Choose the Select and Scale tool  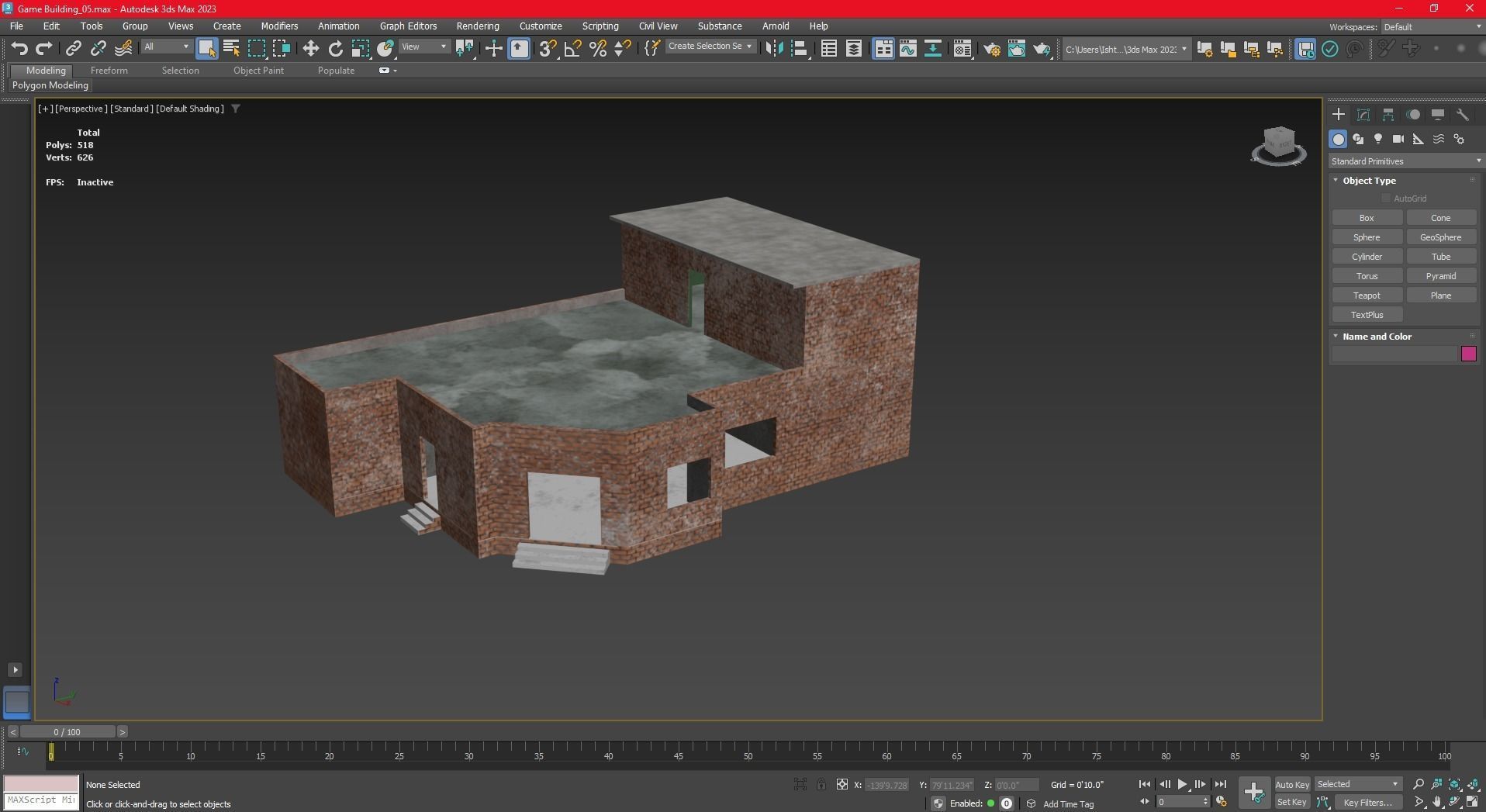361,49
